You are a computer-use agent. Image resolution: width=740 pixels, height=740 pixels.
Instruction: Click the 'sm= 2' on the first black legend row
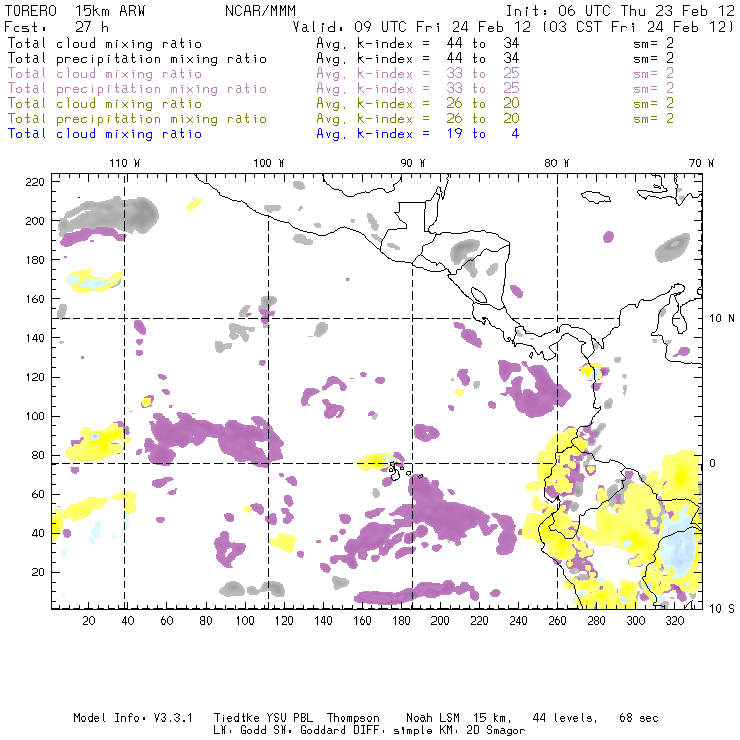tap(653, 43)
